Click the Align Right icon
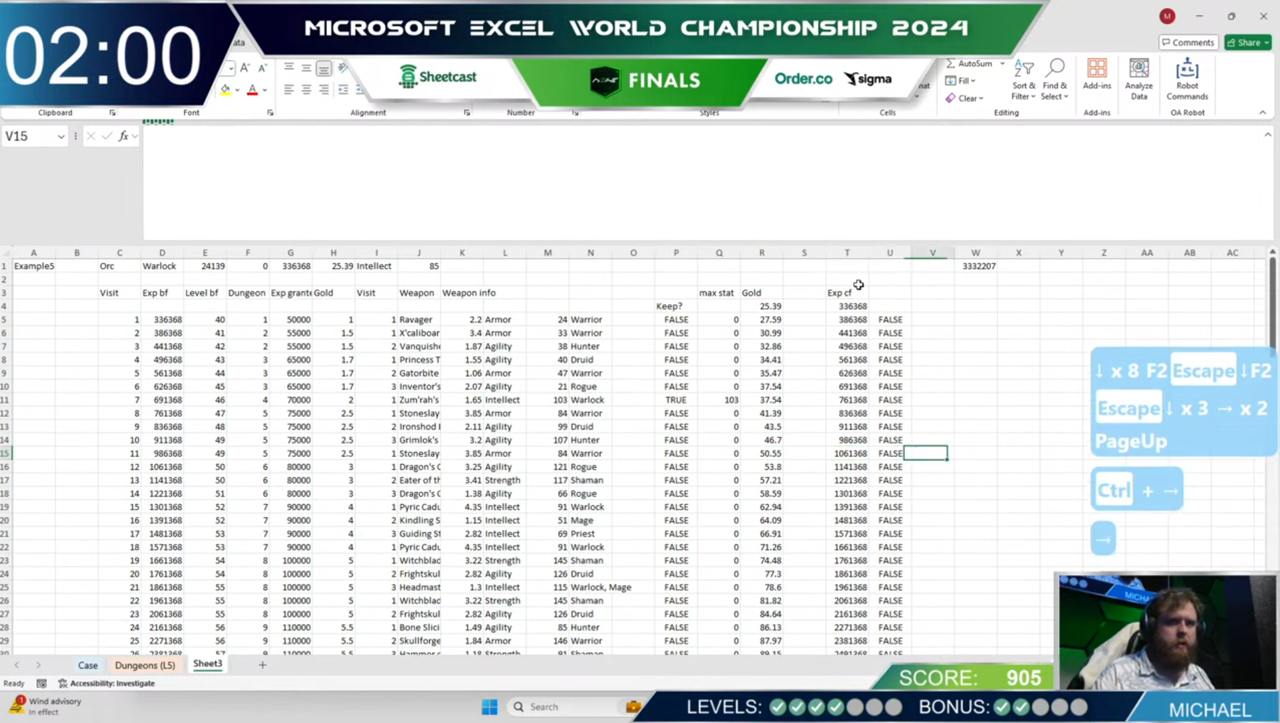Image resolution: width=1280 pixels, height=723 pixels. pos(323,90)
